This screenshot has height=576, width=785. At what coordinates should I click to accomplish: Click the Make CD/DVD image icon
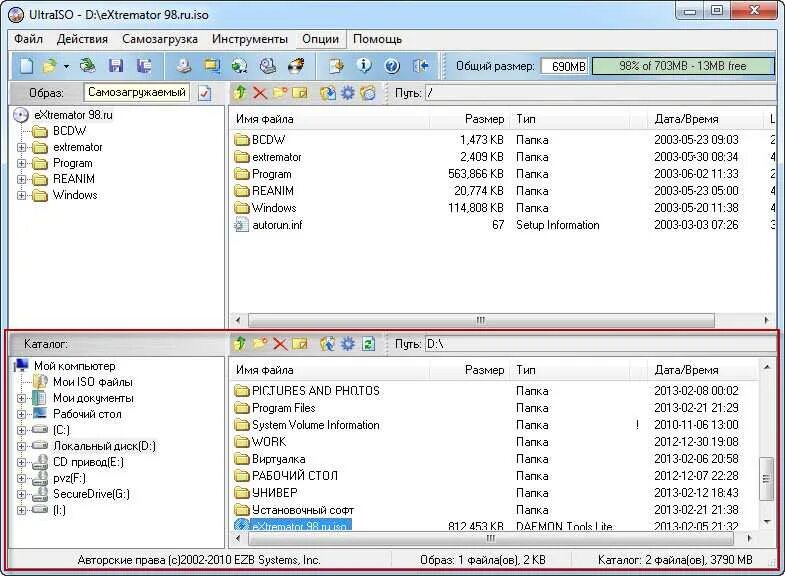point(184,66)
